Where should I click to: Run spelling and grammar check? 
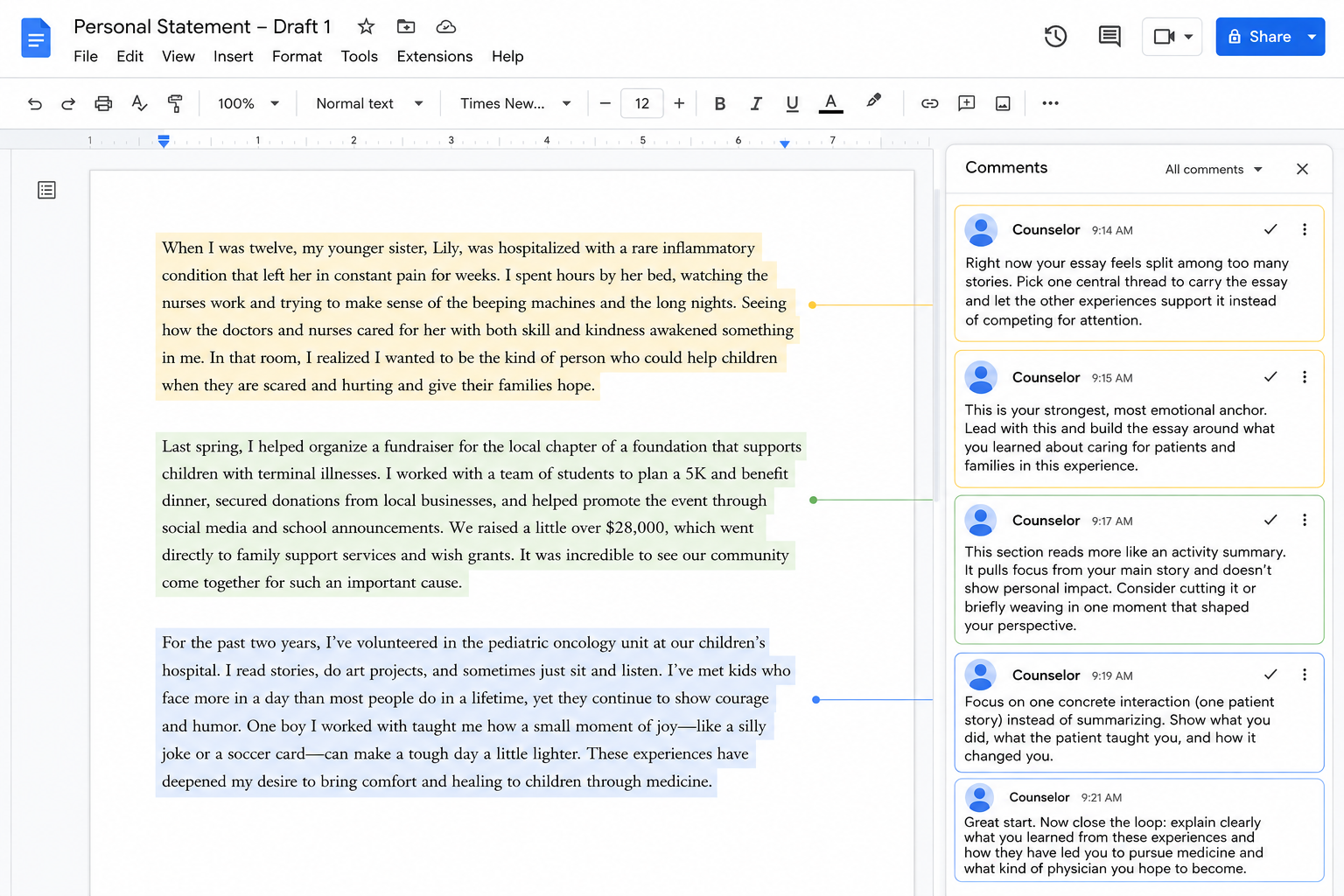point(139,103)
